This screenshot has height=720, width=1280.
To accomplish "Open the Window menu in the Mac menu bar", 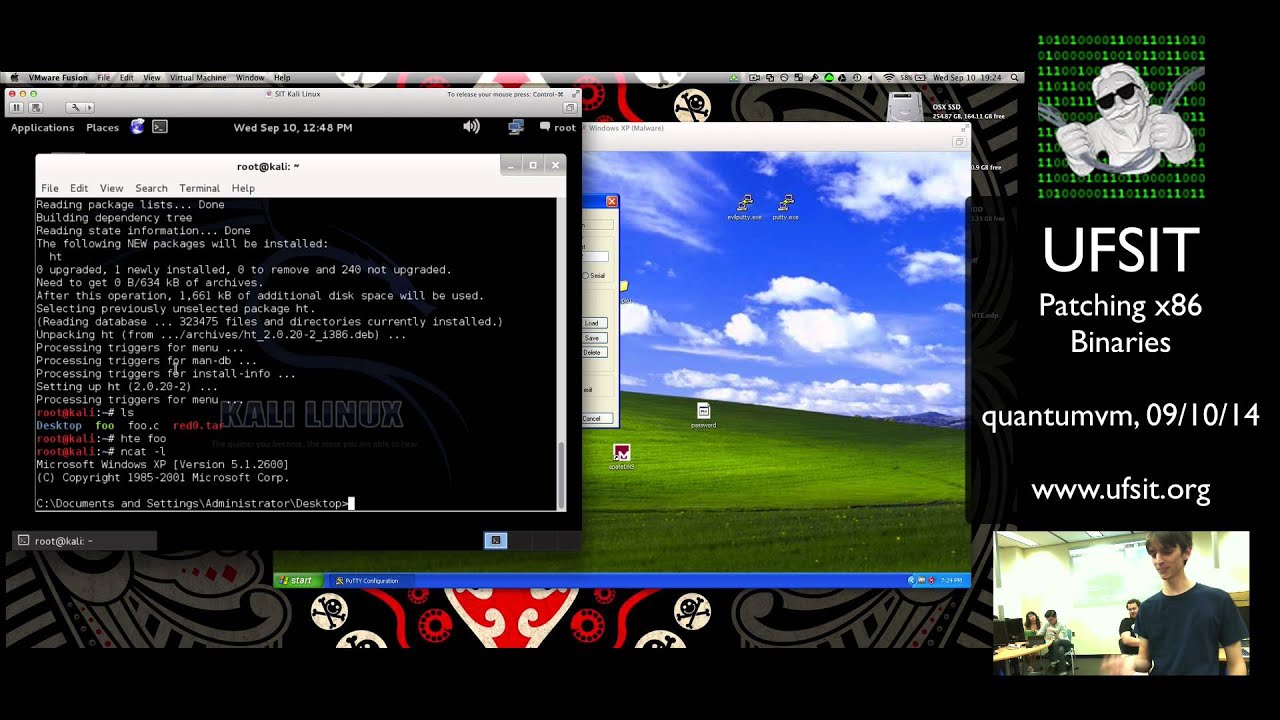I will coord(250,78).
